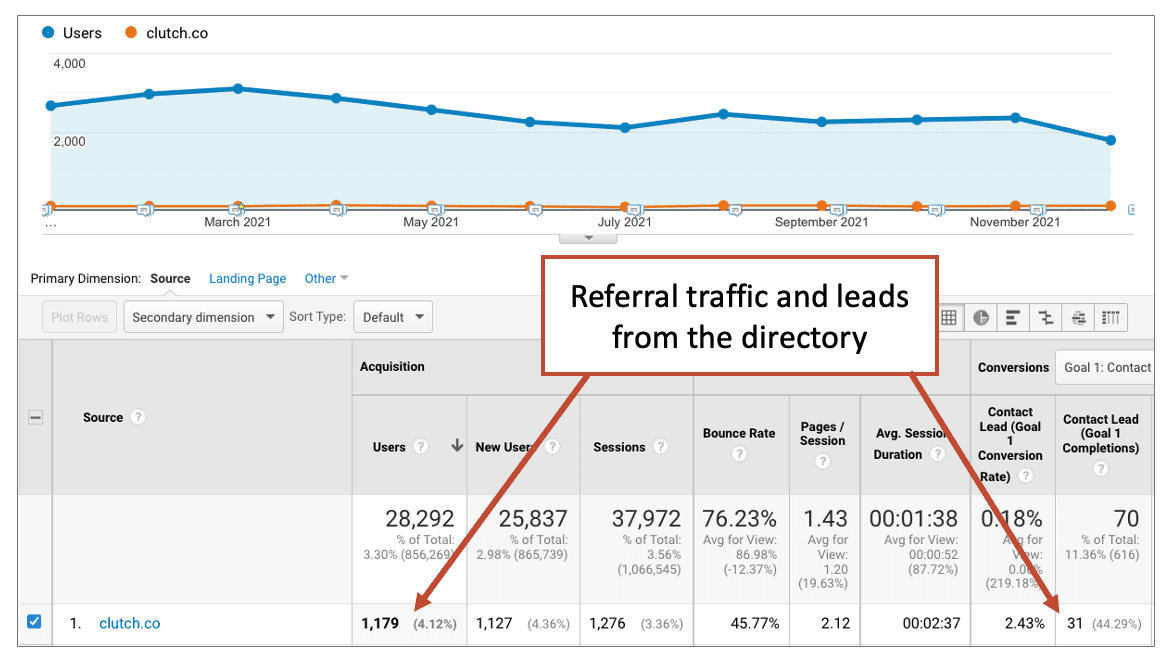
Task: Open the help icon next to Source
Action: click(x=137, y=417)
